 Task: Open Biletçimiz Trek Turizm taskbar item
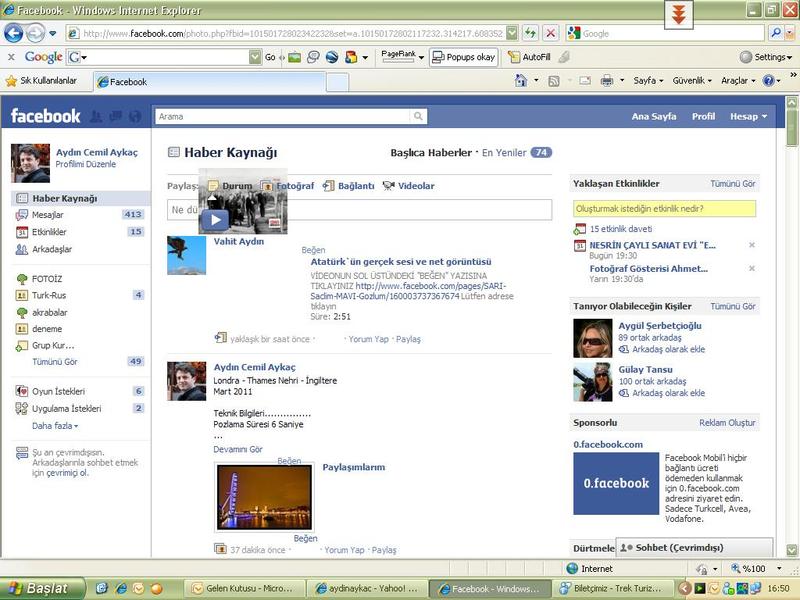click(611, 589)
